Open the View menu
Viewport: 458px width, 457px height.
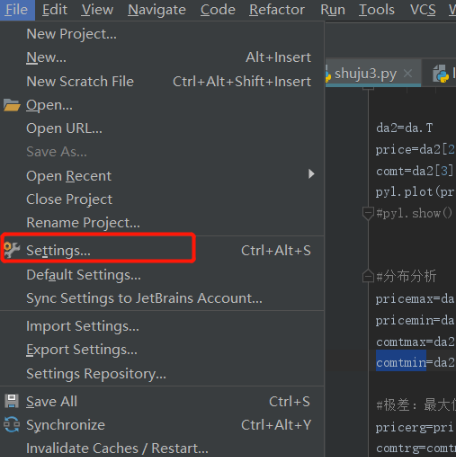point(97,10)
